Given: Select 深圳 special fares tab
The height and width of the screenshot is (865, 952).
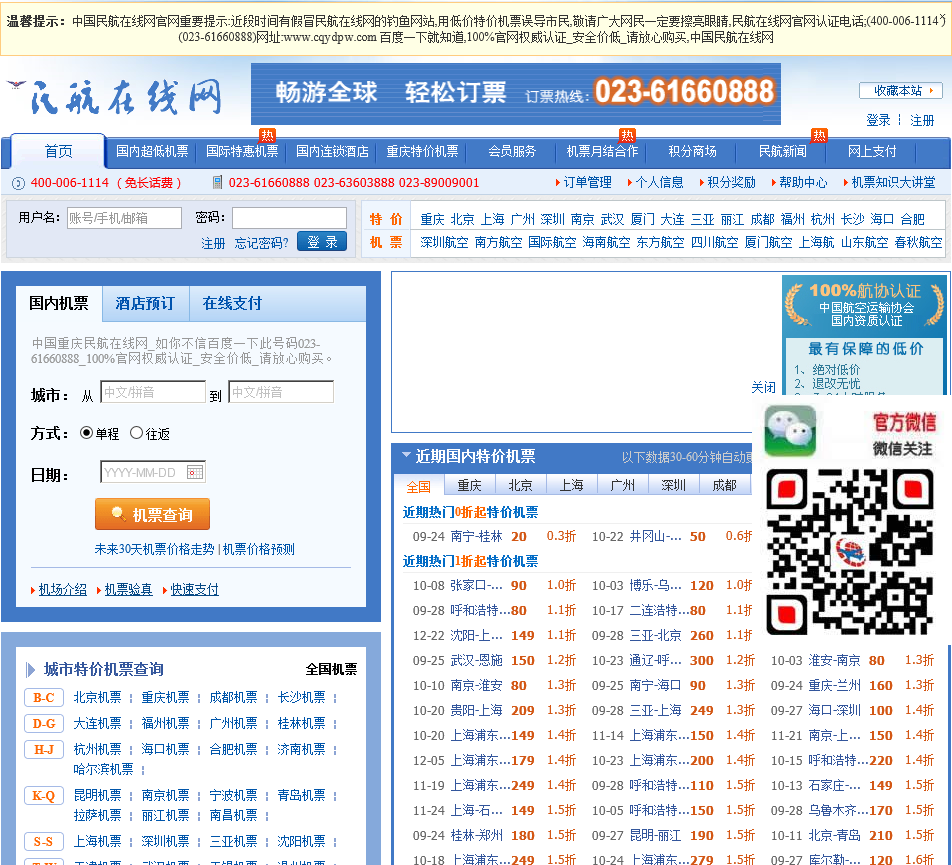Looking at the screenshot, I should point(673,485).
